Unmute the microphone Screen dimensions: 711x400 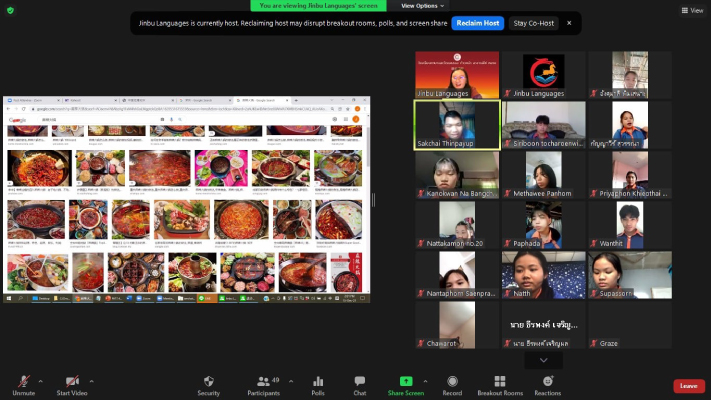point(22,384)
